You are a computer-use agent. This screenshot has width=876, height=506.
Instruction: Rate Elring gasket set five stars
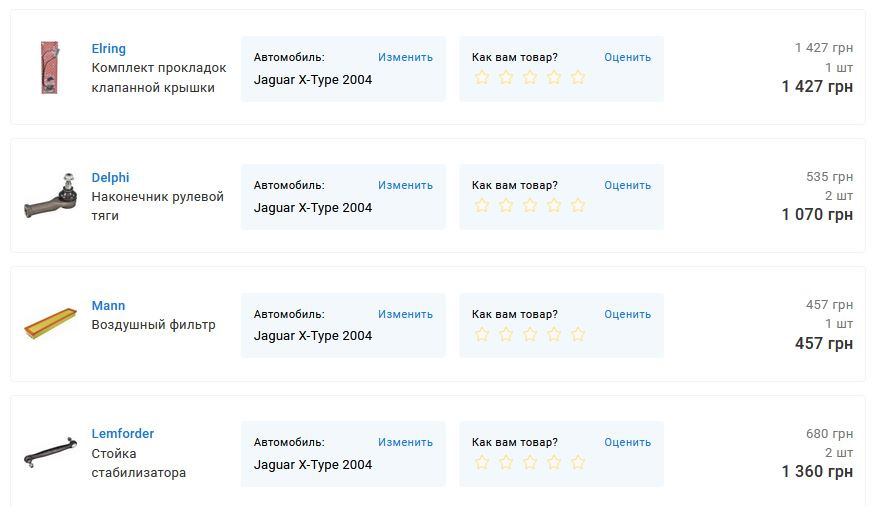pyautogui.click(x=578, y=77)
